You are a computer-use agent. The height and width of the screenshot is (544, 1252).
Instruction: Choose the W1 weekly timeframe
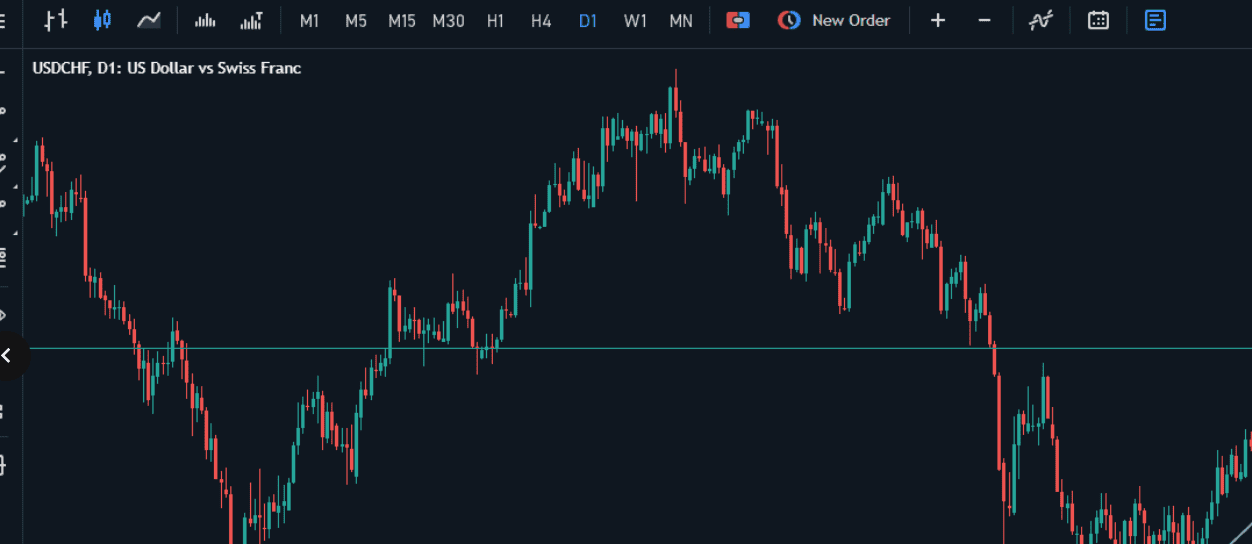point(635,20)
